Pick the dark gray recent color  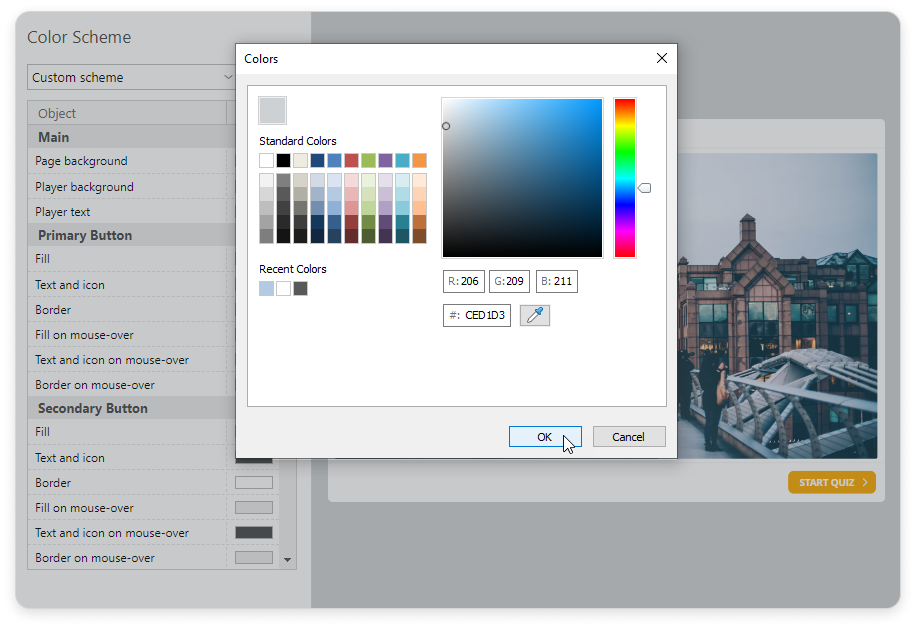[x=300, y=288]
